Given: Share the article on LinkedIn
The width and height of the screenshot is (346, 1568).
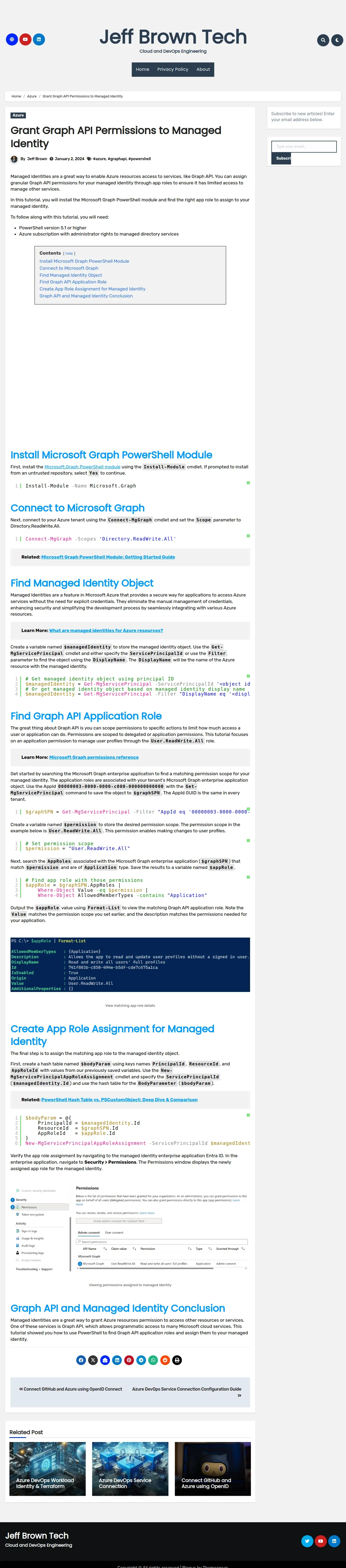Looking at the screenshot, I should point(117,1360).
